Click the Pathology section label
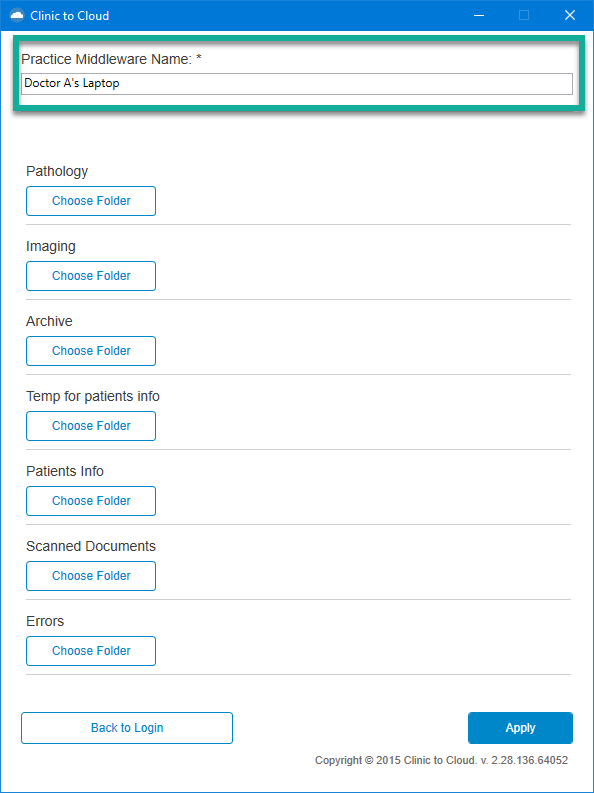 point(57,171)
